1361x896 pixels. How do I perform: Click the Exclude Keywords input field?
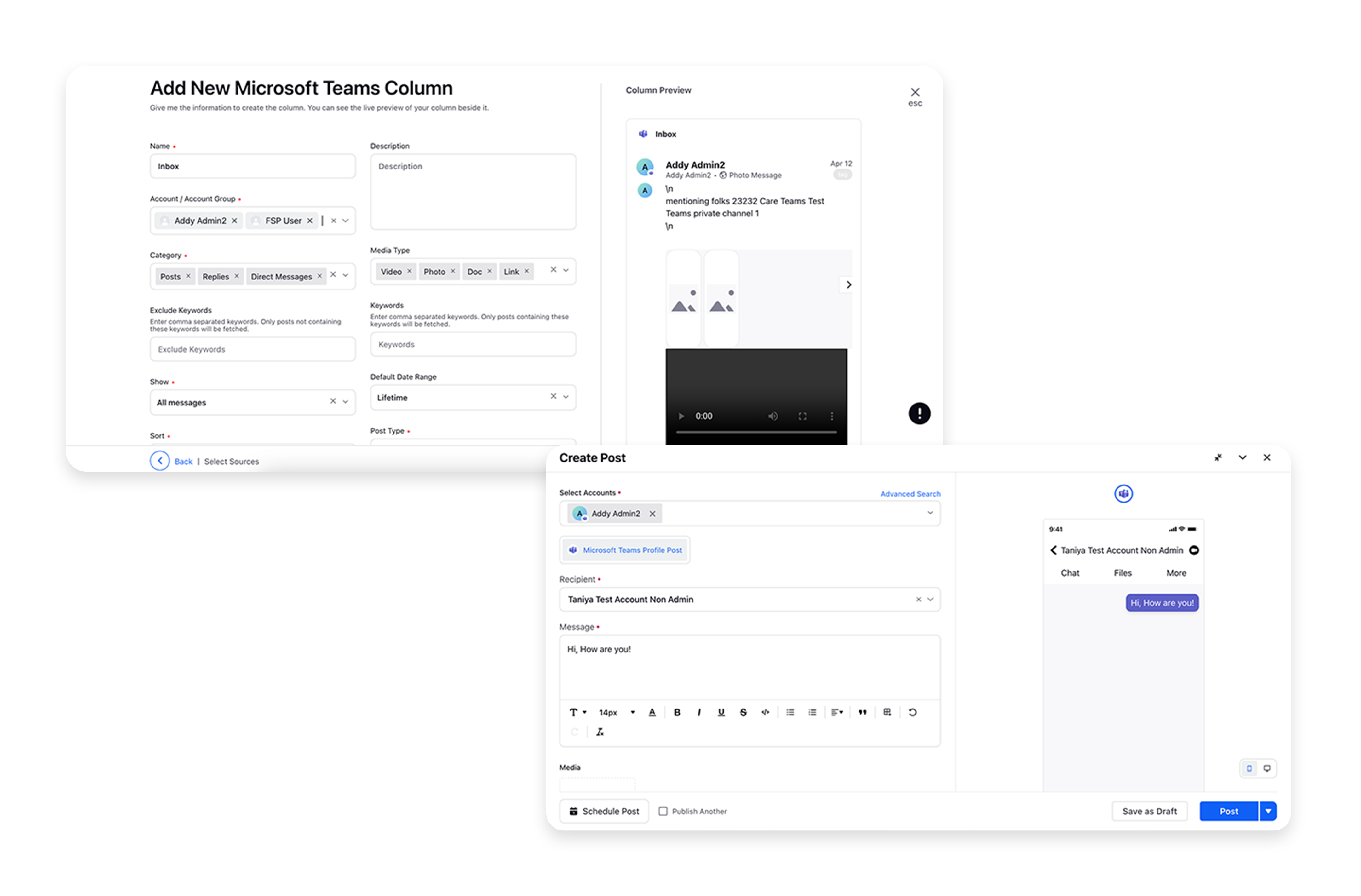tap(252, 349)
